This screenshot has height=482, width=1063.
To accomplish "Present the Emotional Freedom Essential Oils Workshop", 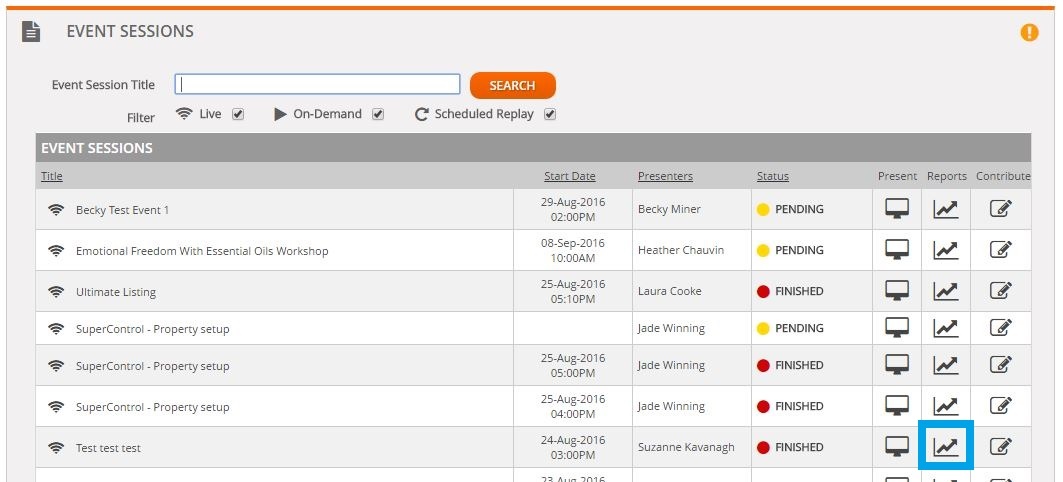I will [x=897, y=250].
